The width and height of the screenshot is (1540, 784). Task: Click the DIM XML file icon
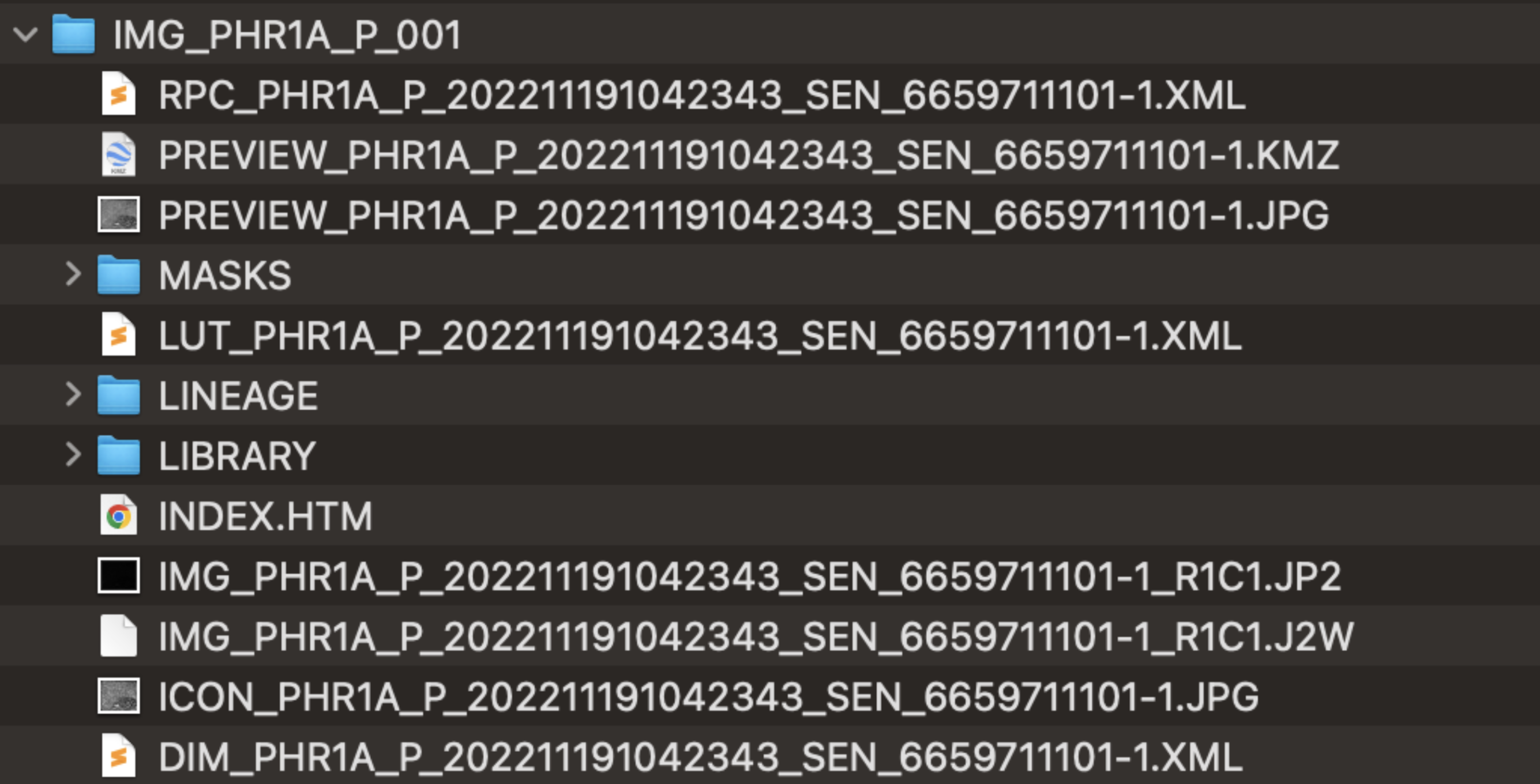[x=118, y=756]
